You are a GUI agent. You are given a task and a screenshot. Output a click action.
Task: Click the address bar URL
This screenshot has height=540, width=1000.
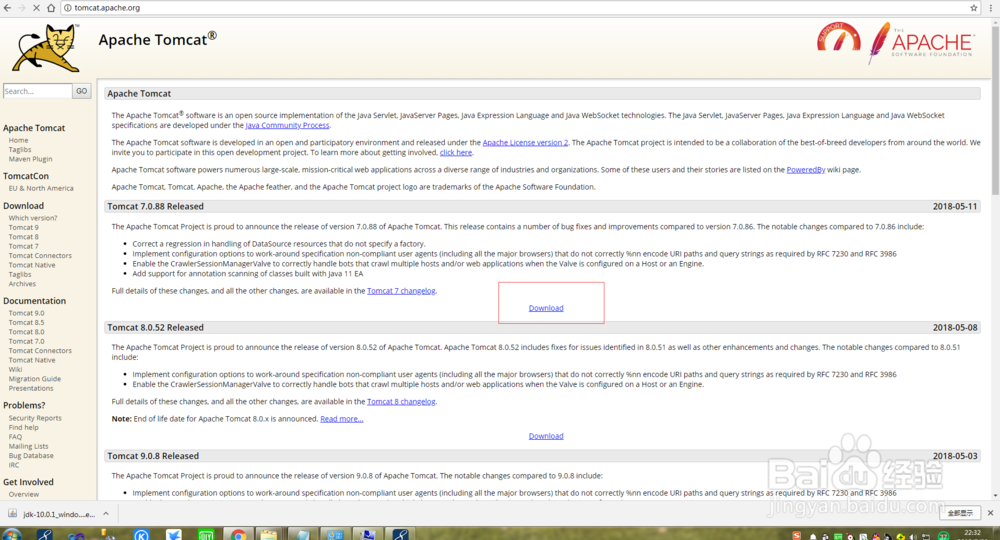pyautogui.click(x=107, y=8)
